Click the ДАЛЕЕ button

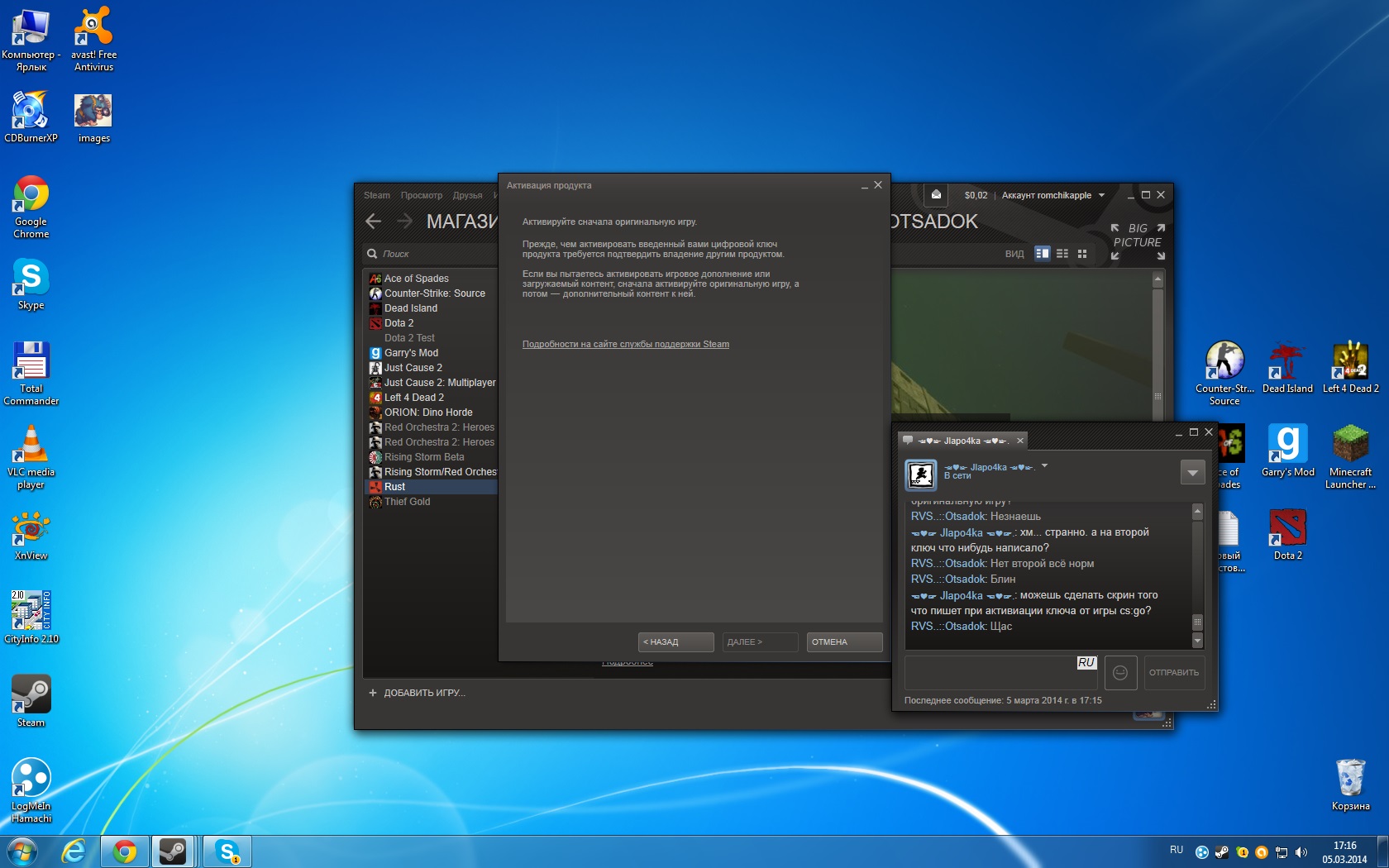click(x=761, y=642)
